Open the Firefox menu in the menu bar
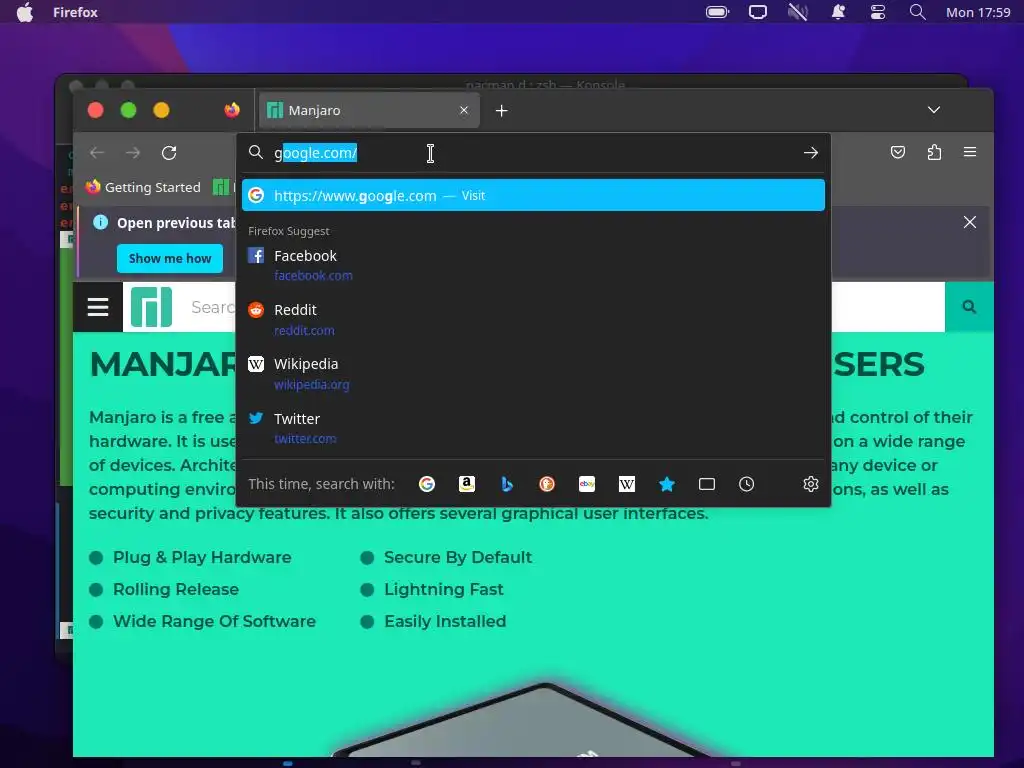This screenshot has height=768, width=1024. coord(75,12)
